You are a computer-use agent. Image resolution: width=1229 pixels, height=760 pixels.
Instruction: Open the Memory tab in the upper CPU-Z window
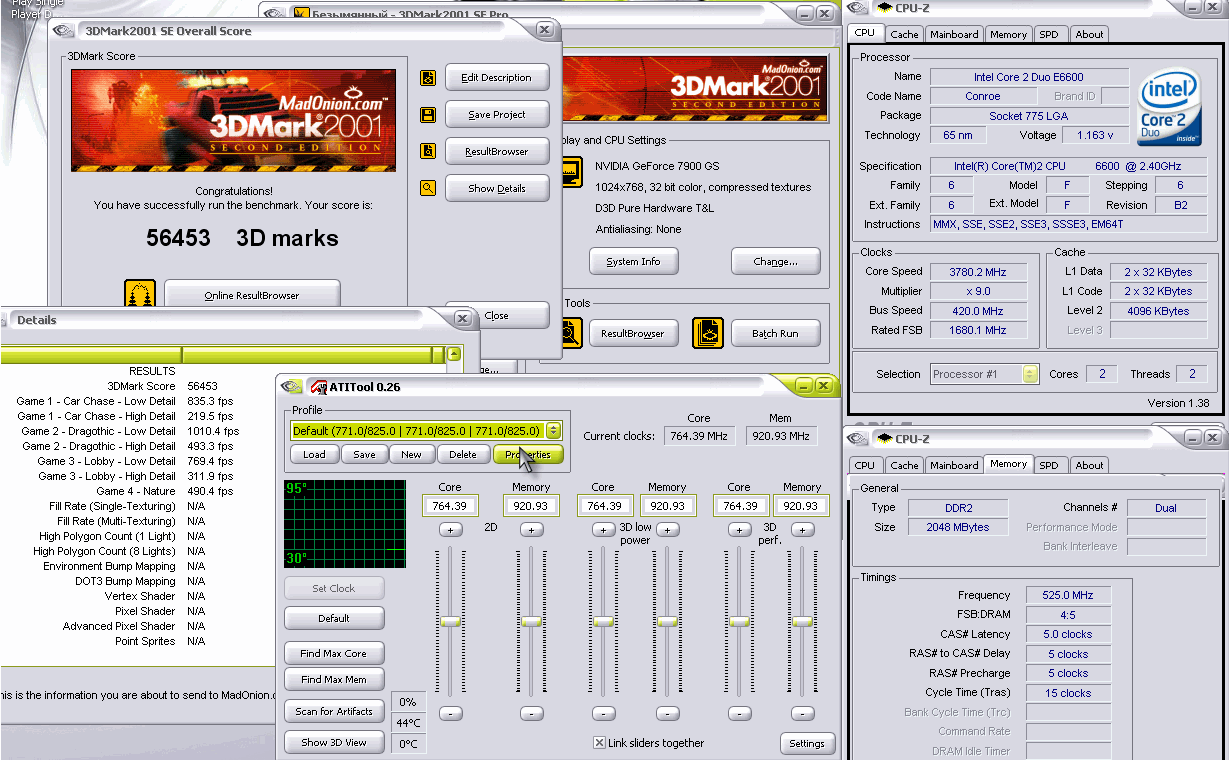coord(1008,34)
